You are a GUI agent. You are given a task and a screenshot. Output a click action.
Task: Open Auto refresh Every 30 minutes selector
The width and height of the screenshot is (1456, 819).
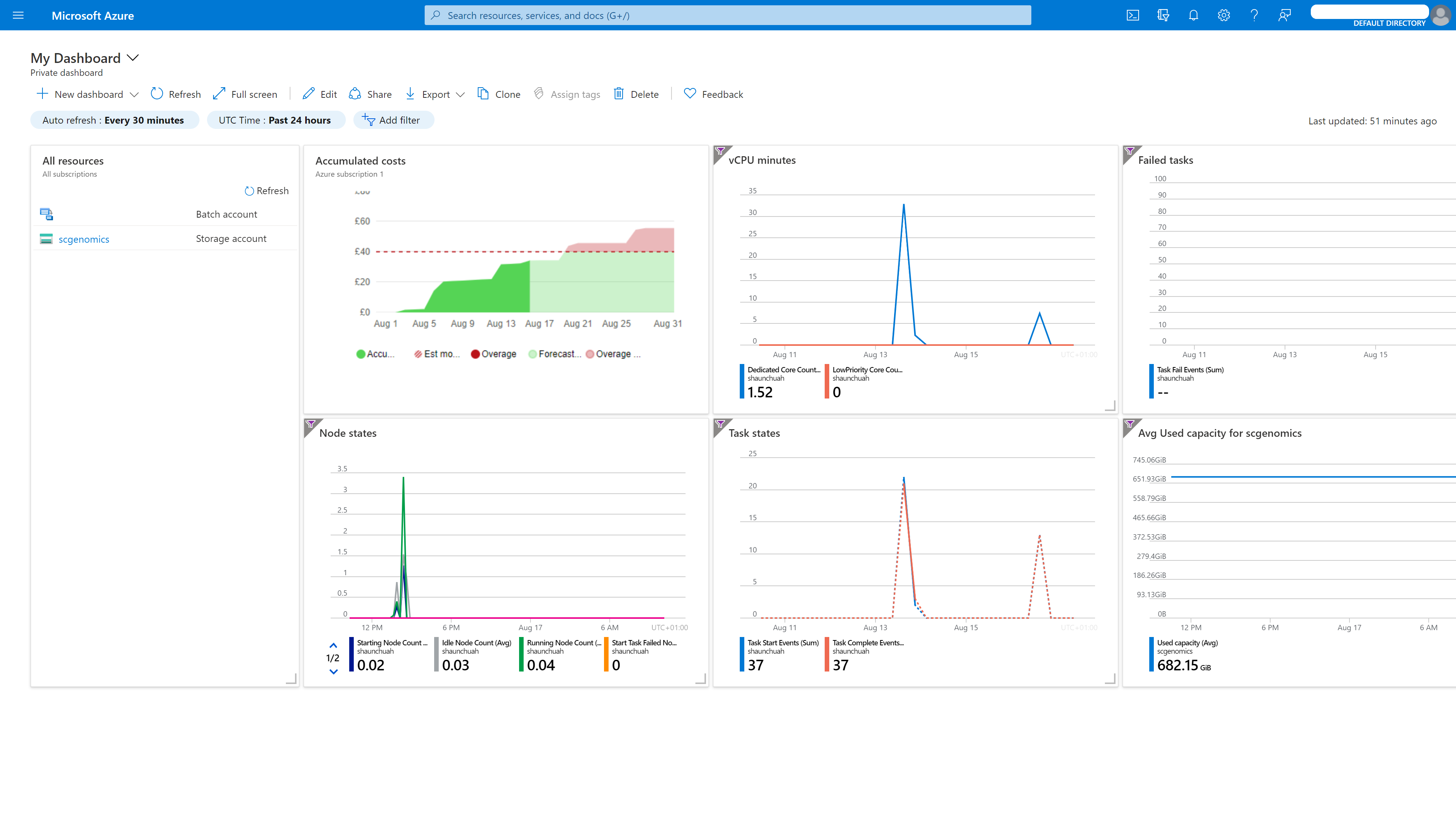pos(115,121)
